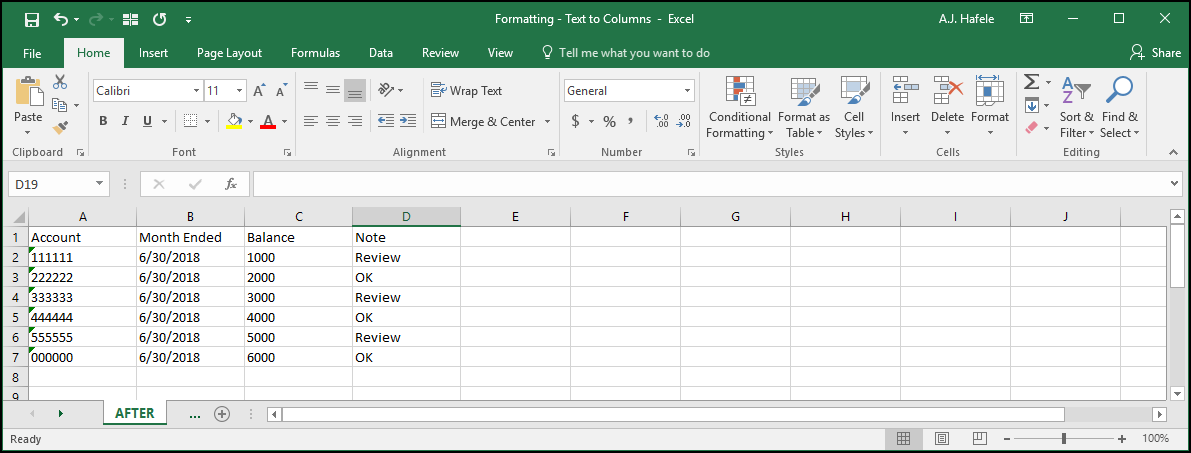Click the Copy icon
The height and width of the screenshot is (453, 1191).
60,105
